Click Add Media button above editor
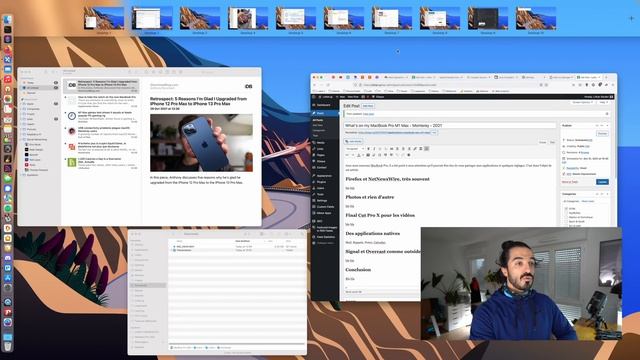 click(x=353, y=141)
